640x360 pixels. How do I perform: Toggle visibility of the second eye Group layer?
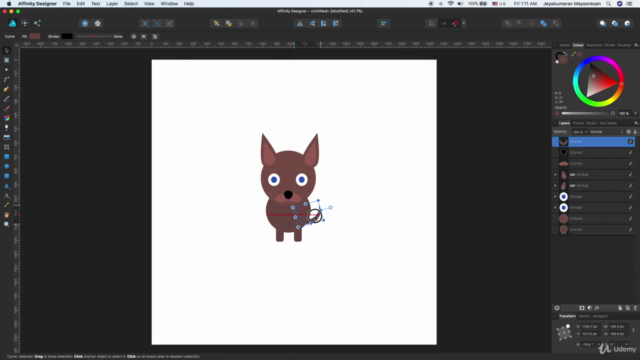tap(630, 208)
